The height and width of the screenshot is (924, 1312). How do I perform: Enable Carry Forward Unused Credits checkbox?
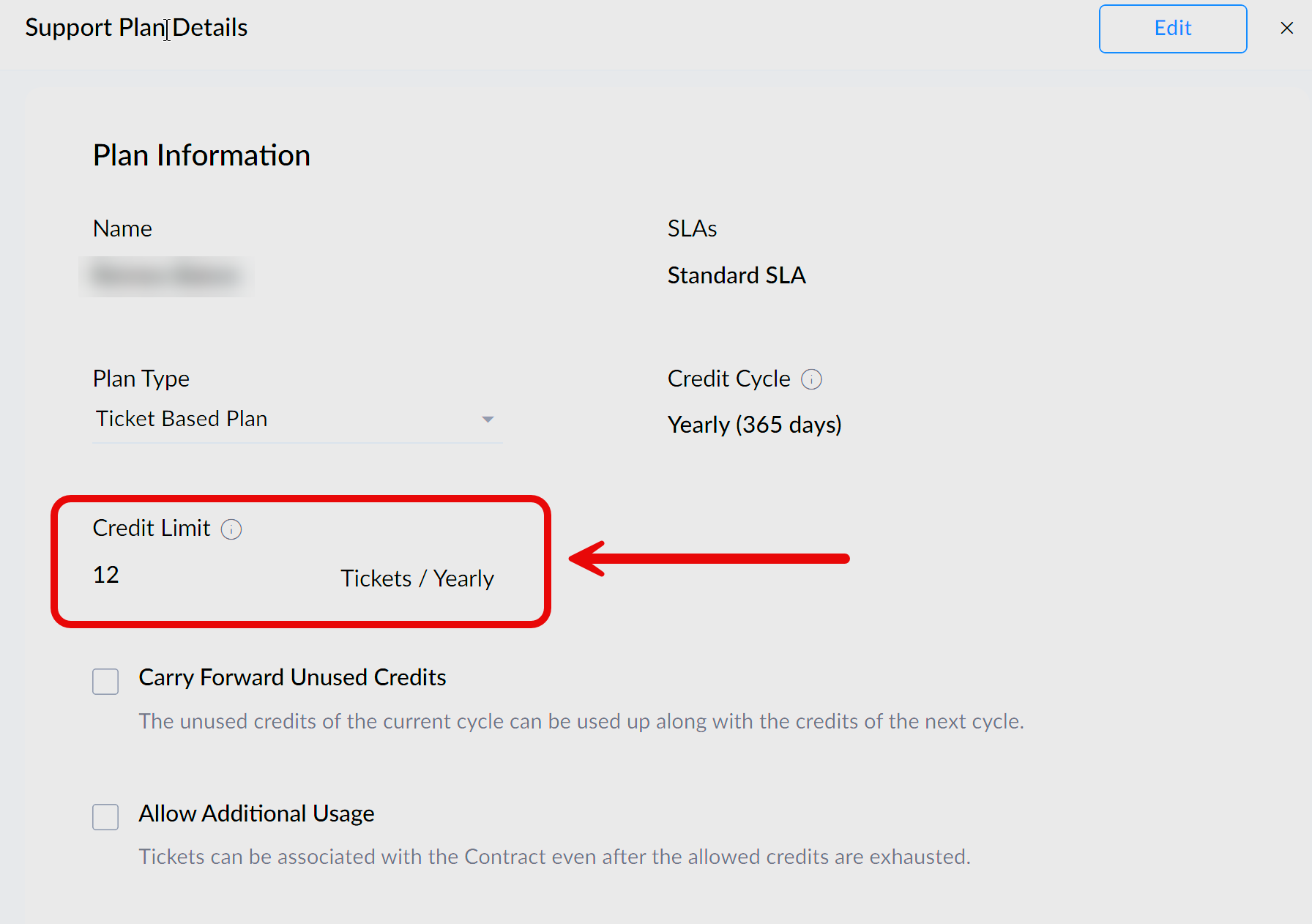[x=105, y=681]
